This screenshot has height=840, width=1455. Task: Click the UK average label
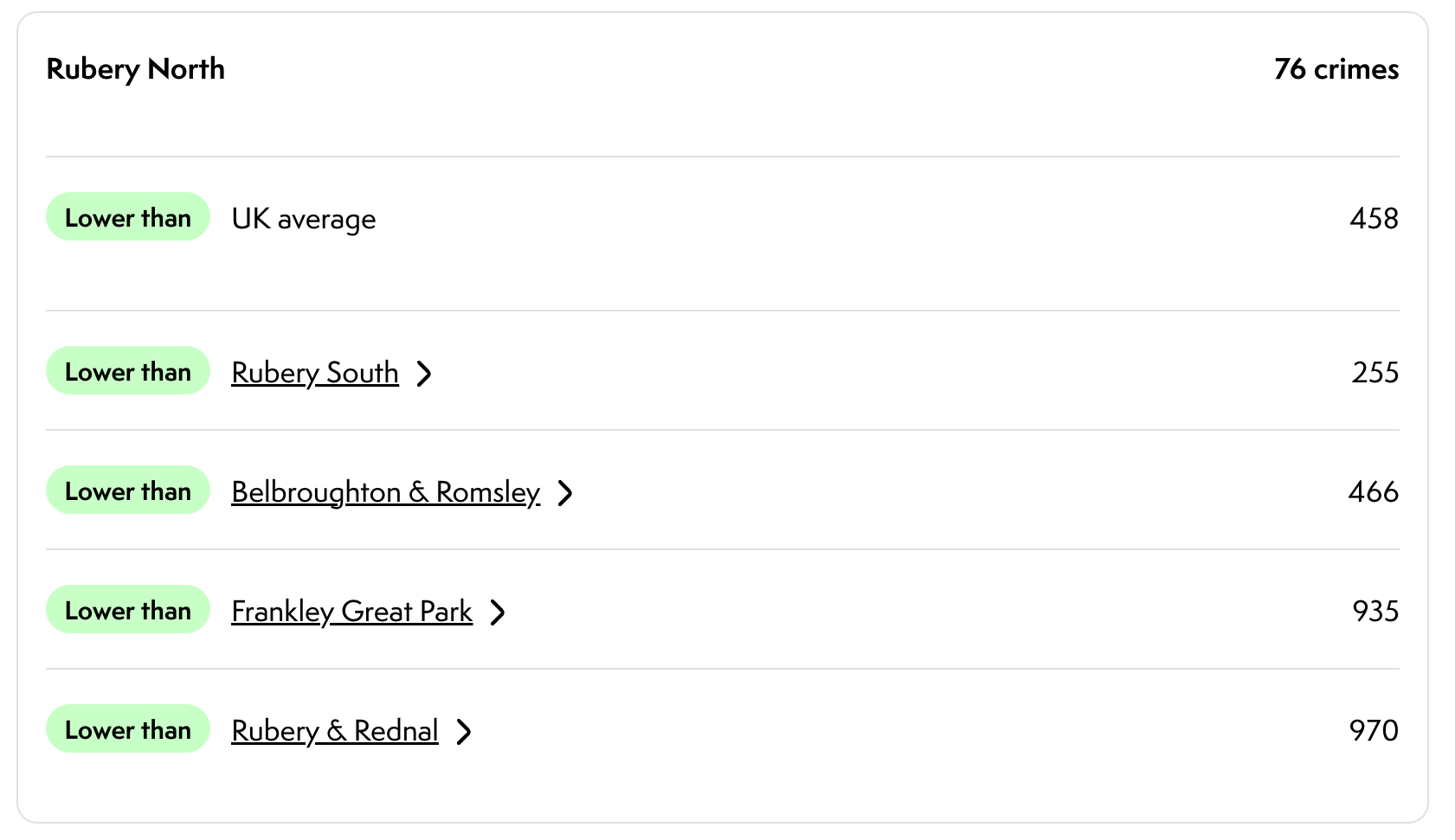coord(304,219)
